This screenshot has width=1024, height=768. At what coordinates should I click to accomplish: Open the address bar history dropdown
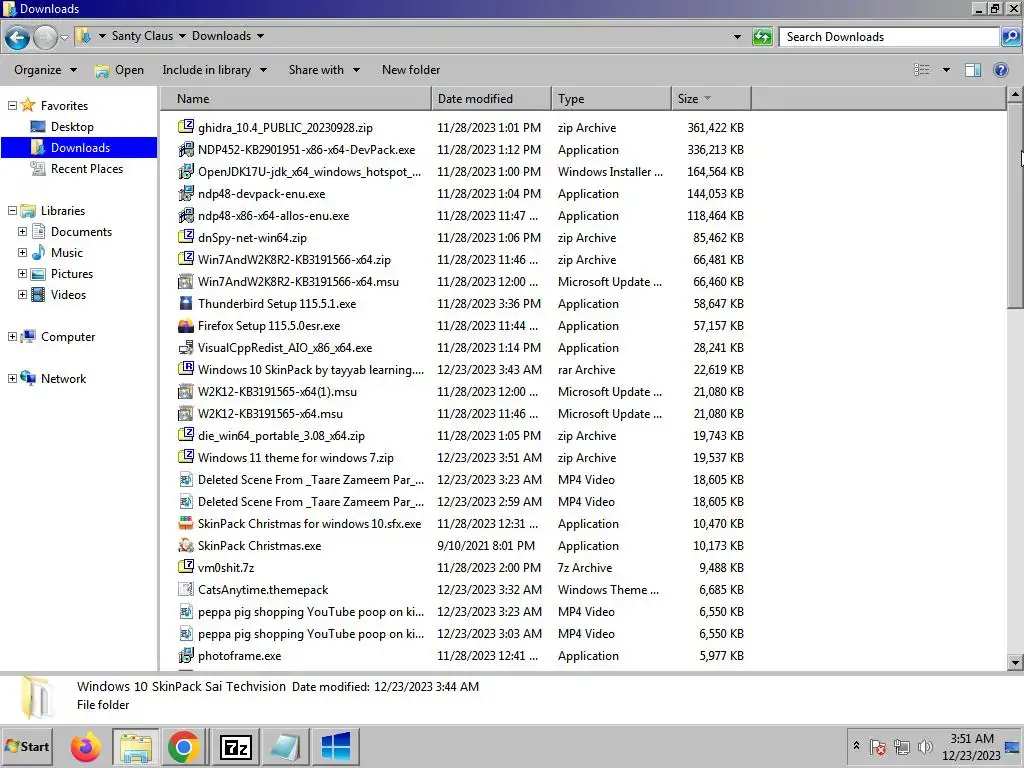tap(737, 37)
